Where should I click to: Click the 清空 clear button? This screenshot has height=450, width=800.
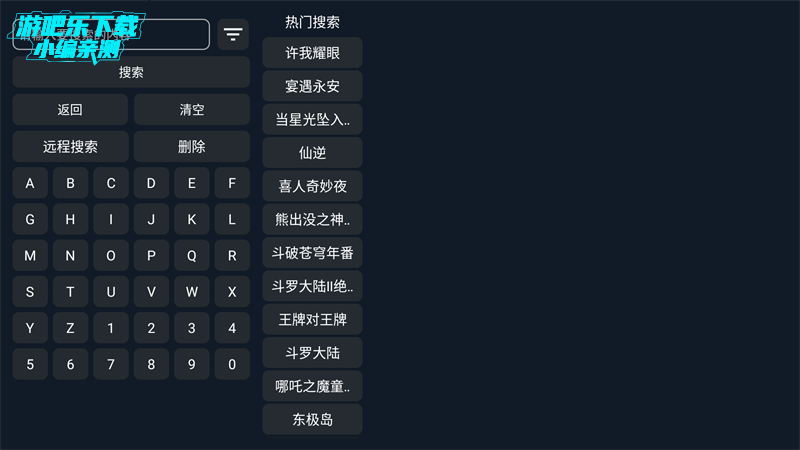coord(191,110)
